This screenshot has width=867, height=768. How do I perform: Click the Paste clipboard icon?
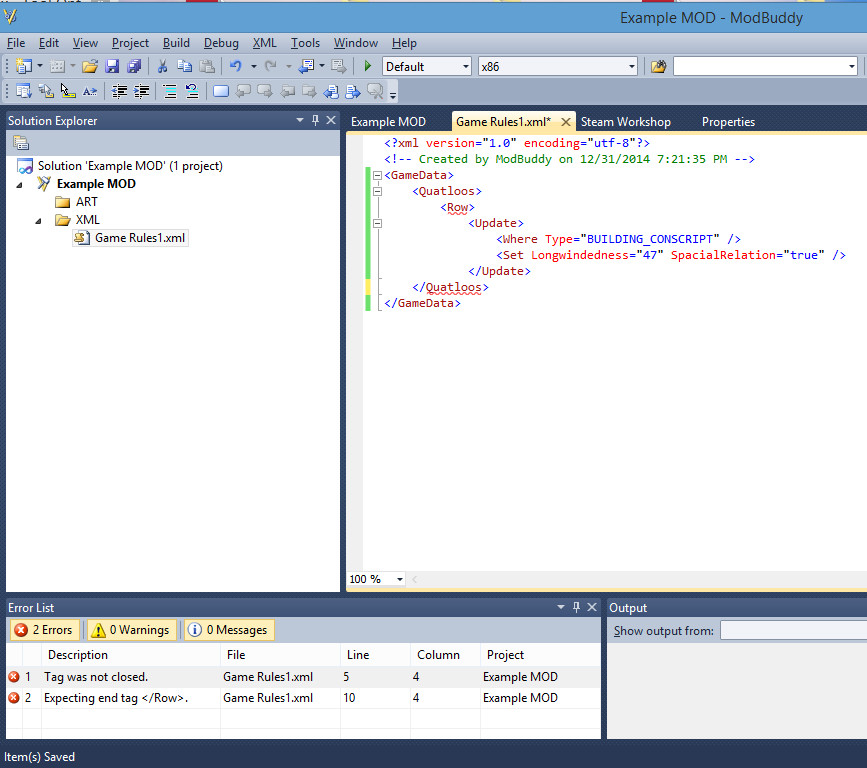pos(207,66)
